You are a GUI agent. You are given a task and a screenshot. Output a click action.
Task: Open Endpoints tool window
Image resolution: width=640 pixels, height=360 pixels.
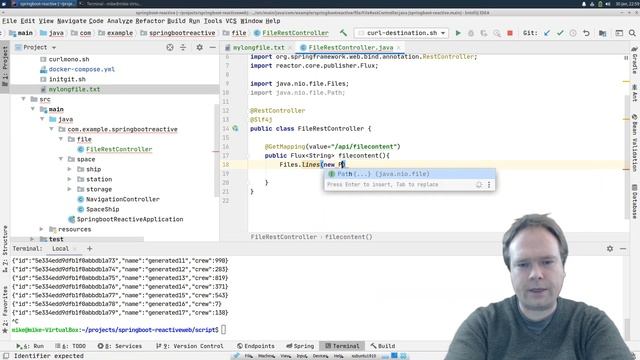256,346
